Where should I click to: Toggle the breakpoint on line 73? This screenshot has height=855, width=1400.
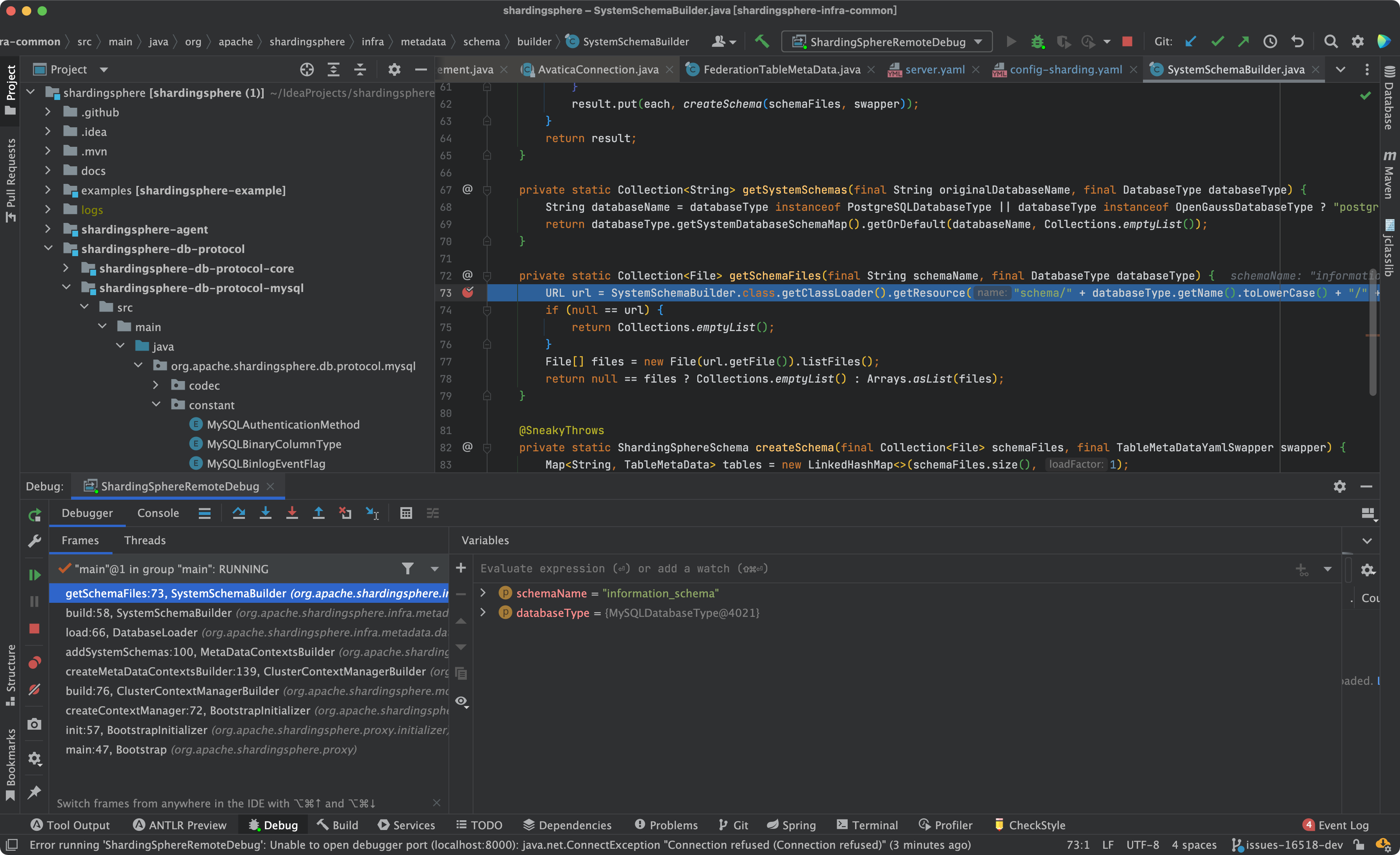(468, 292)
